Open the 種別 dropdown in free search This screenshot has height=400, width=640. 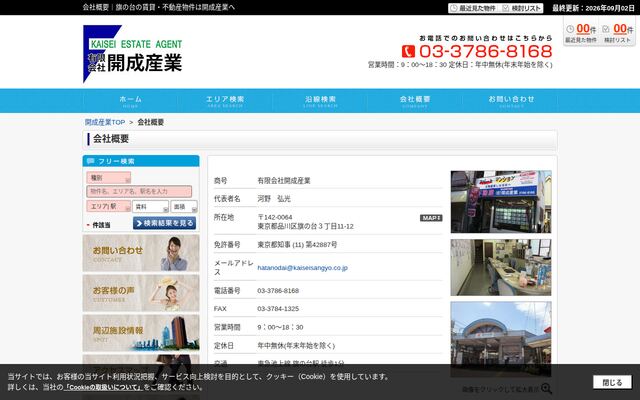[109, 178]
